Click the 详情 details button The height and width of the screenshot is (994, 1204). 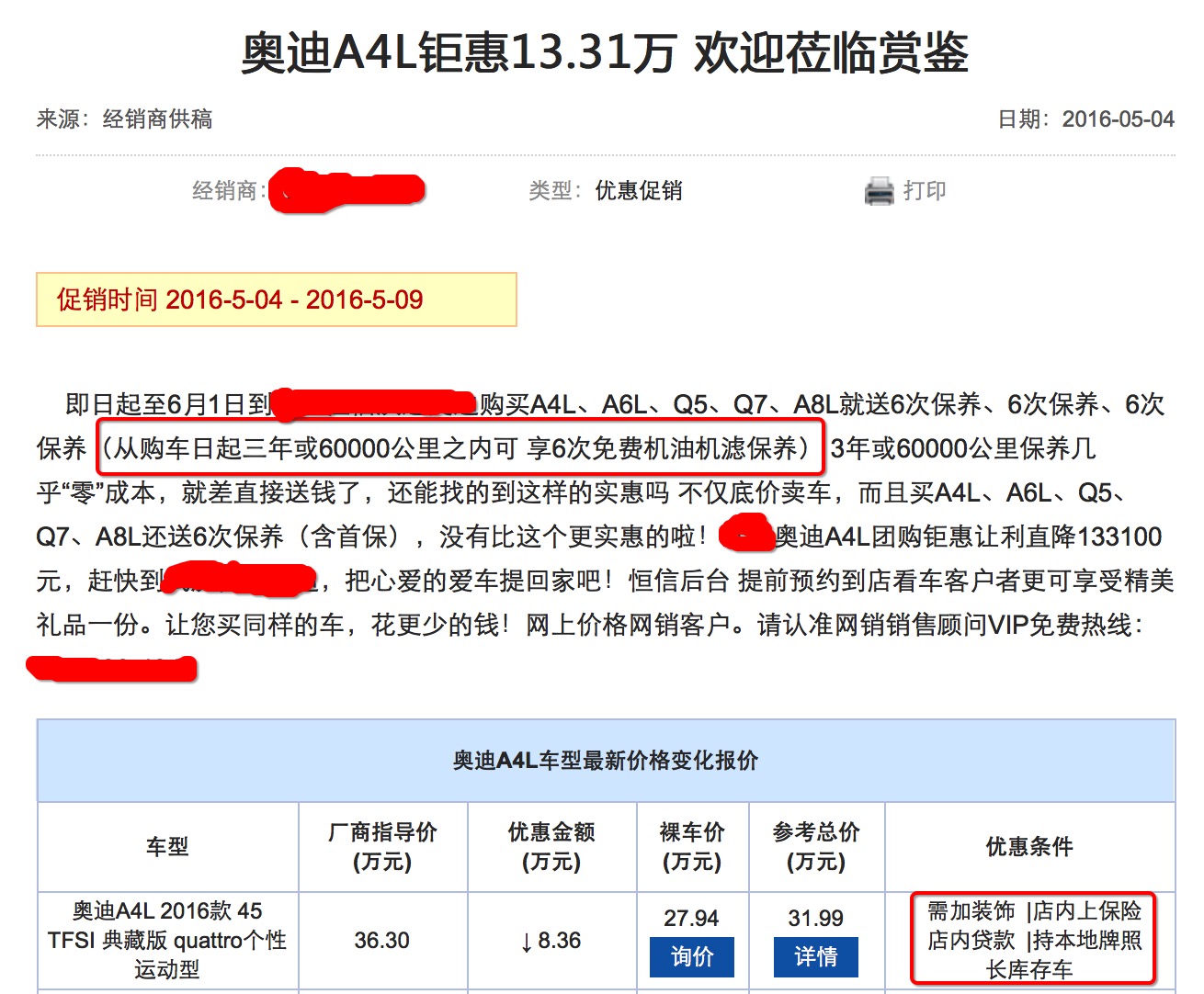tap(816, 957)
